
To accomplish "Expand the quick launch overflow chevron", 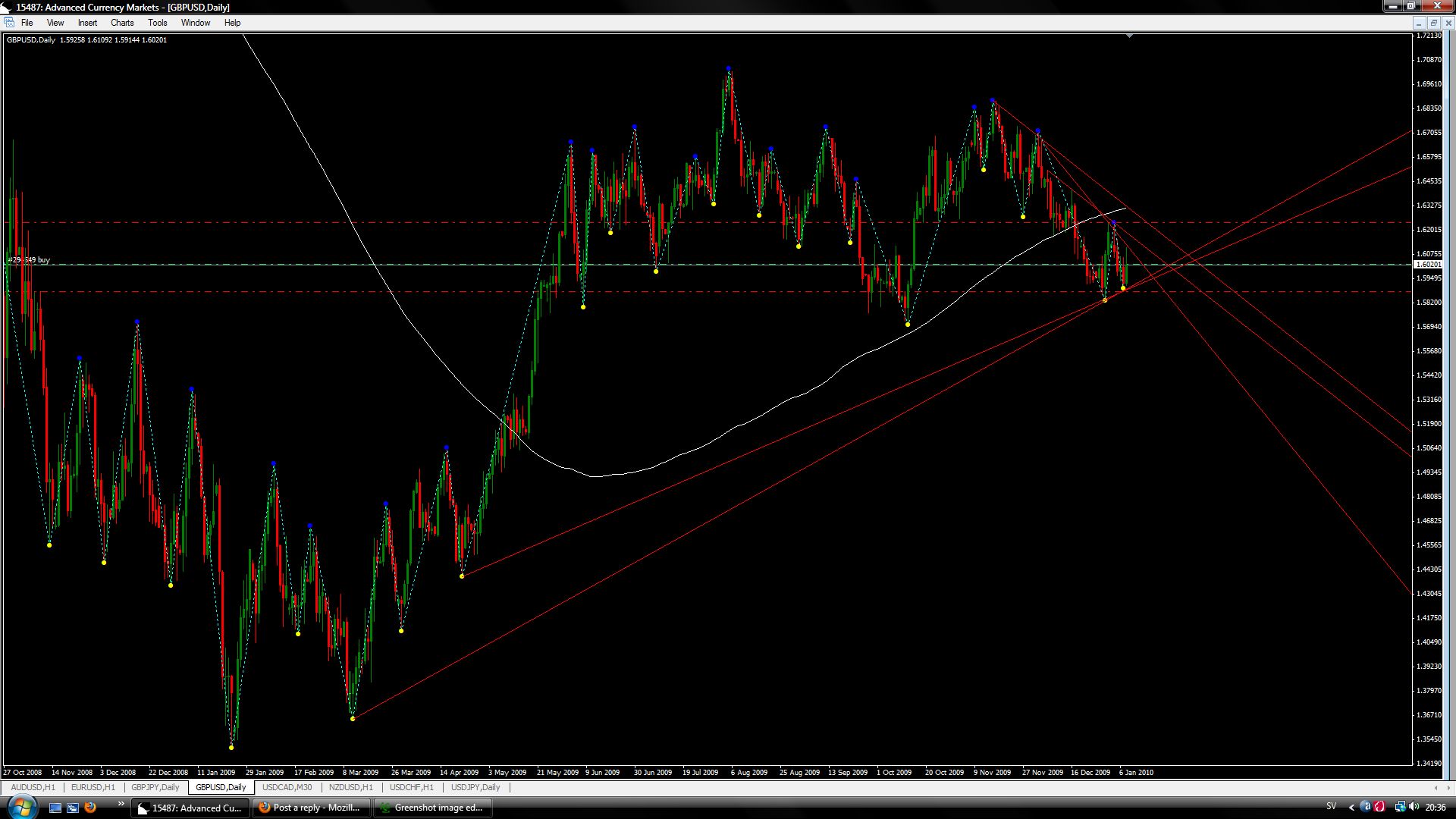I will pyautogui.click(x=121, y=804).
